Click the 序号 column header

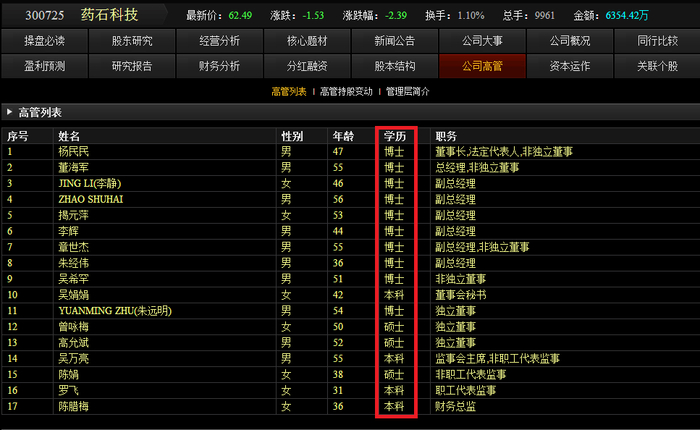pyautogui.click(x=18, y=136)
